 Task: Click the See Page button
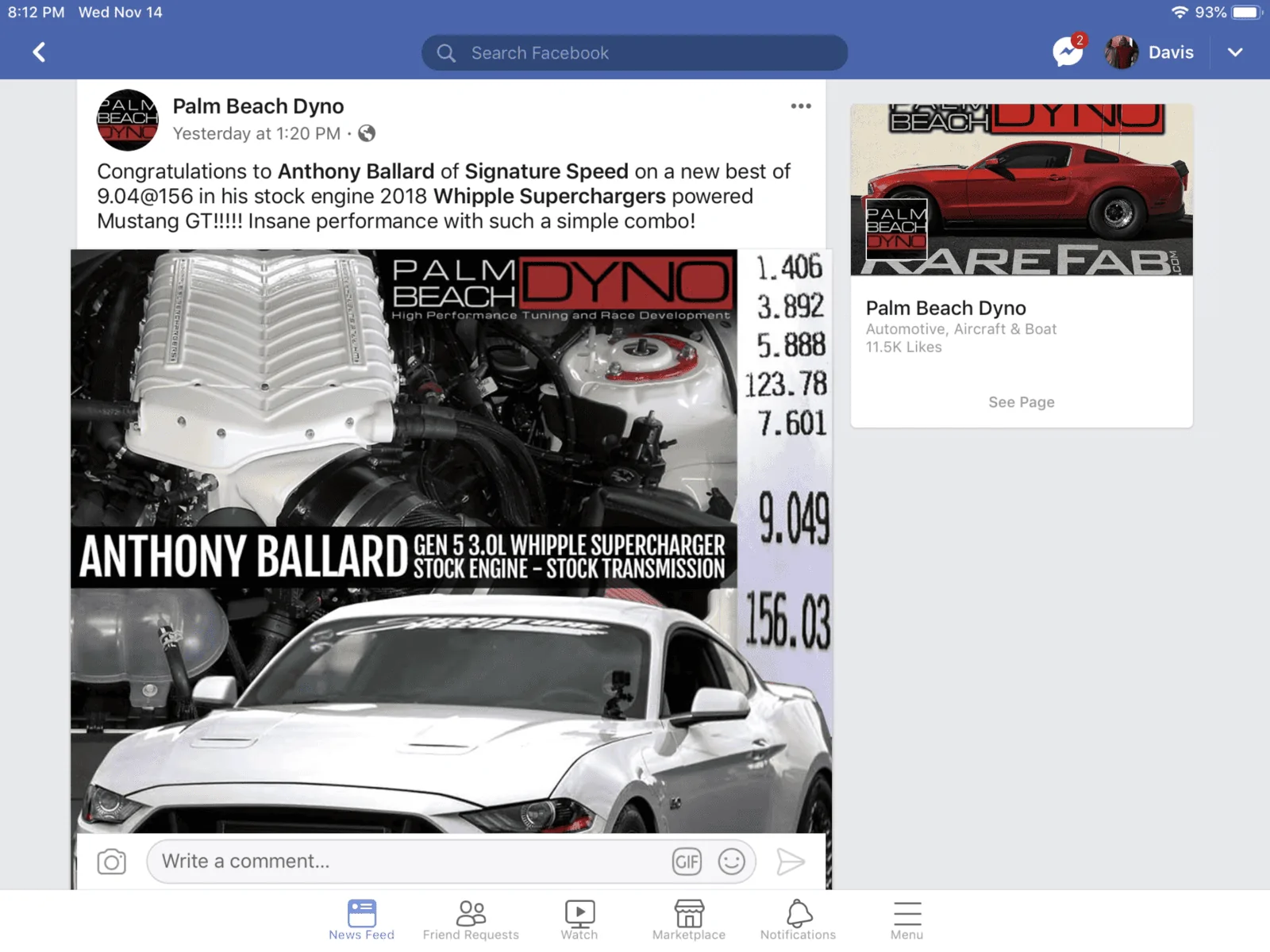[1022, 402]
